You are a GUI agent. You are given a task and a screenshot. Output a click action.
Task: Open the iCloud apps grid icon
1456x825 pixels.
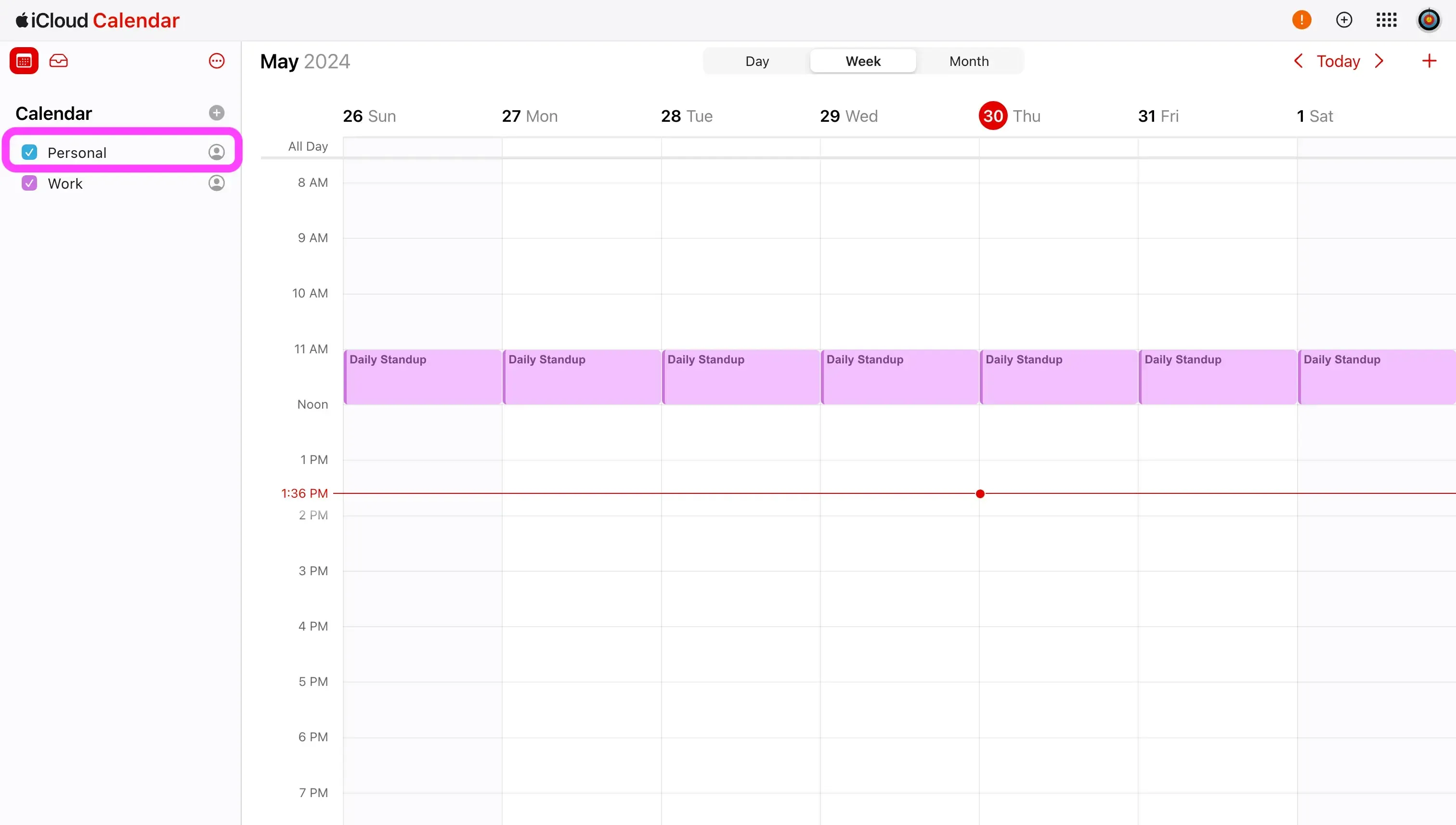click(1387, 19)
